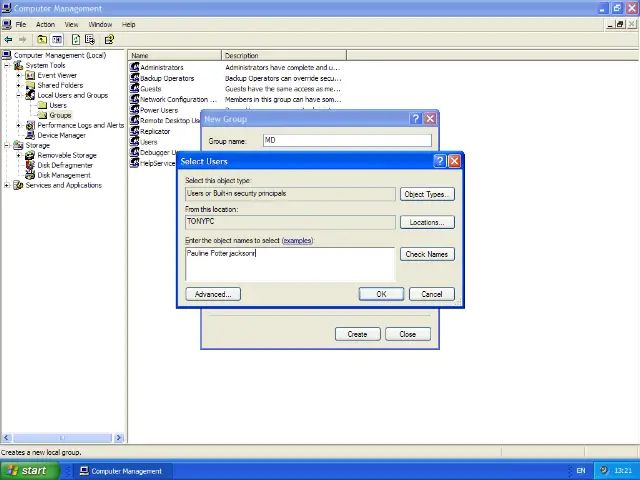The height and width of the screenshot is (480, 640).
Task: Open Disk Defragmenter in the tree
Action: click(66, 165)
